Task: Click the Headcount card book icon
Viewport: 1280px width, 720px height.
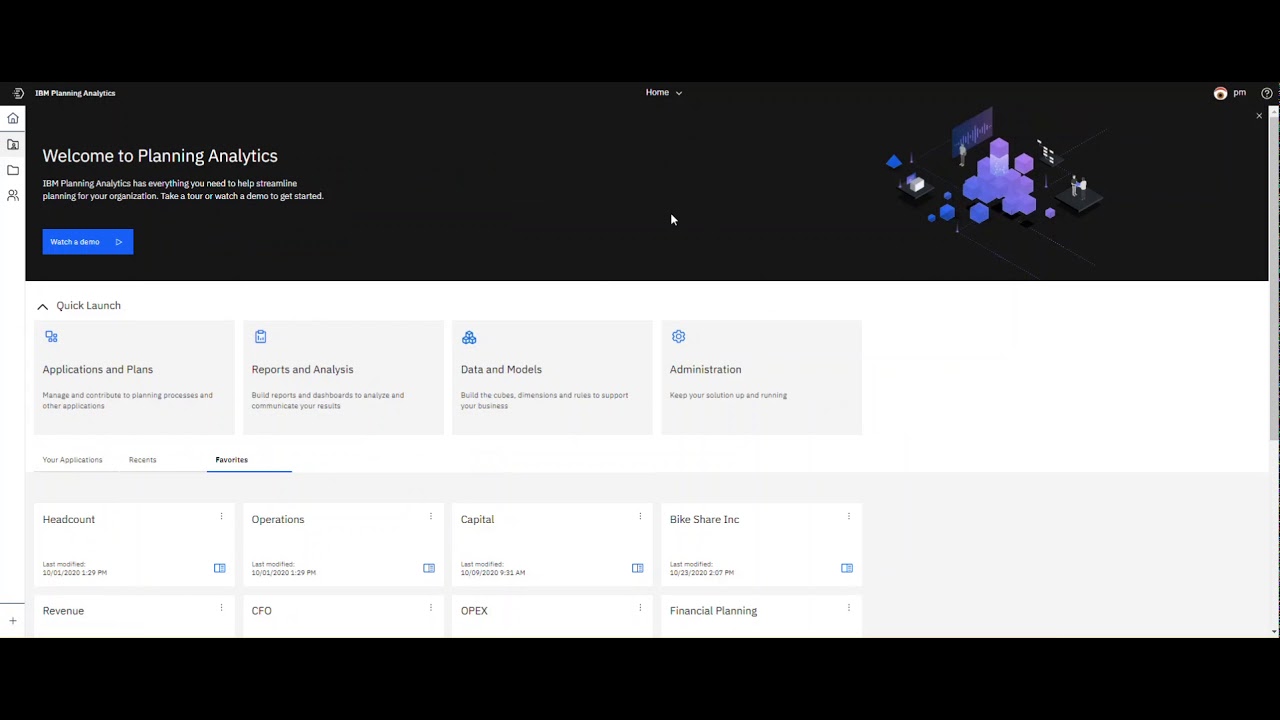Action: click(220, 568)
